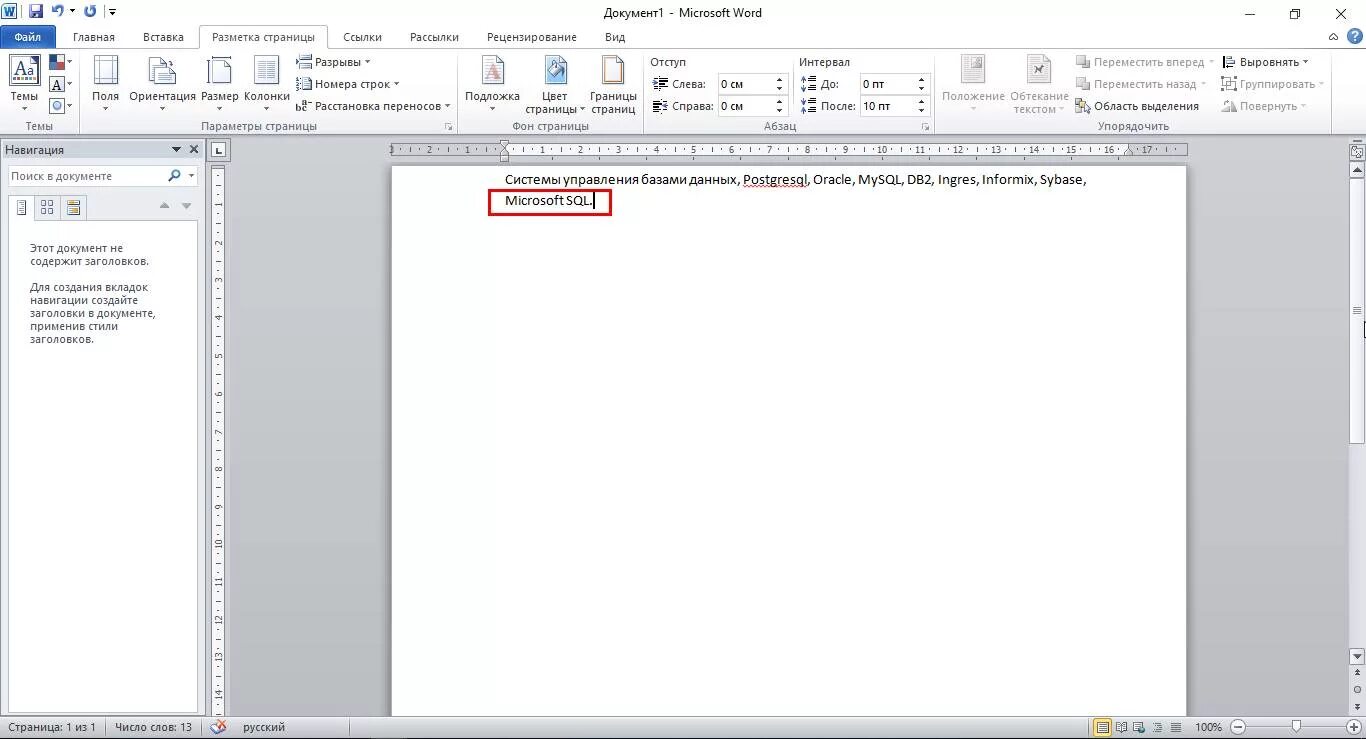Open the Файл tab

click(27, 37)
